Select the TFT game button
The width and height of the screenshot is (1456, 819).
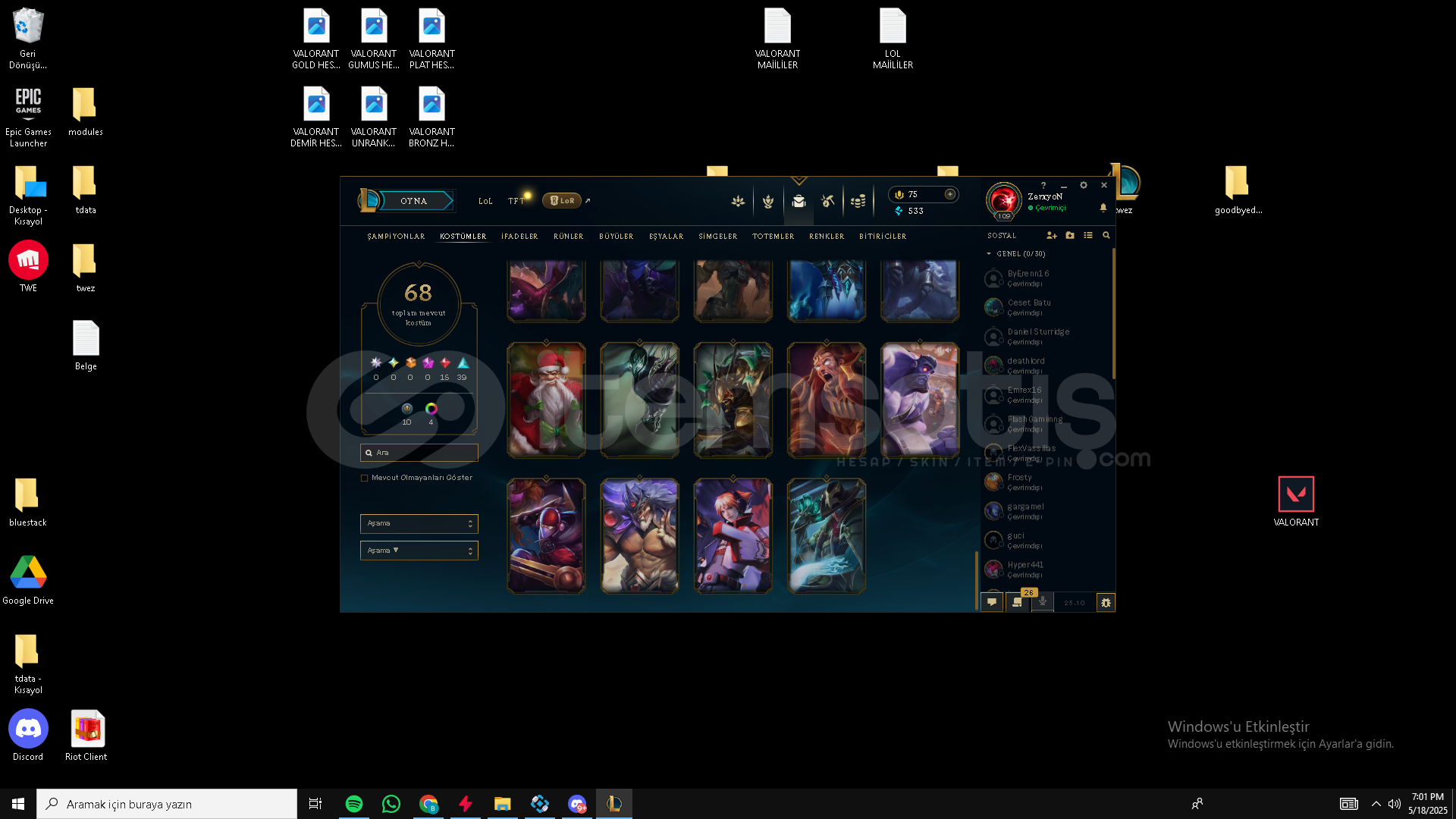point(516,202)
